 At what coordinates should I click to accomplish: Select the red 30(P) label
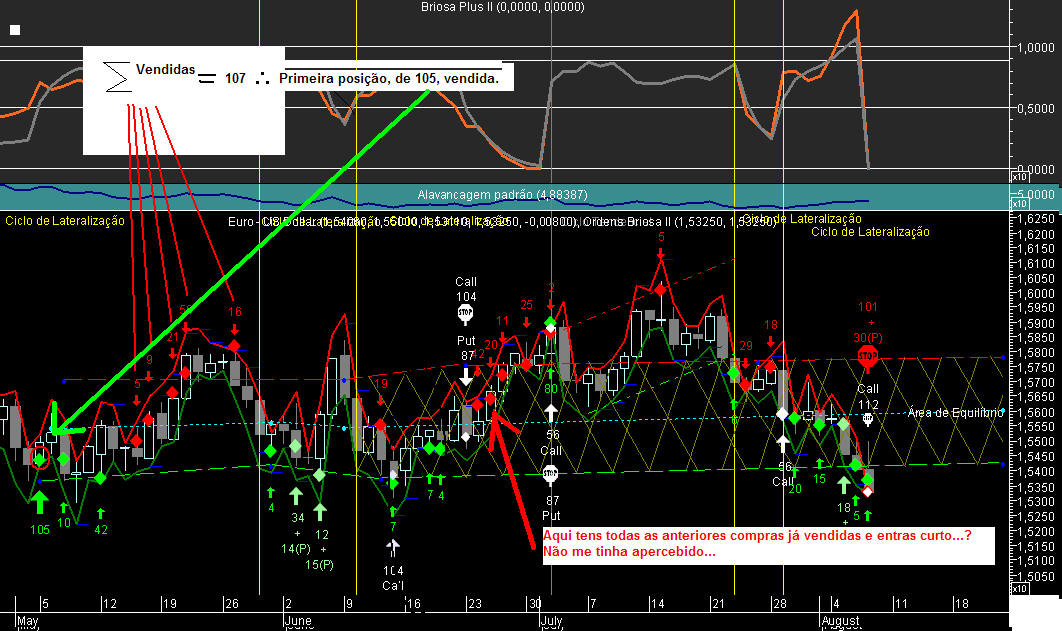coord(868,338)
